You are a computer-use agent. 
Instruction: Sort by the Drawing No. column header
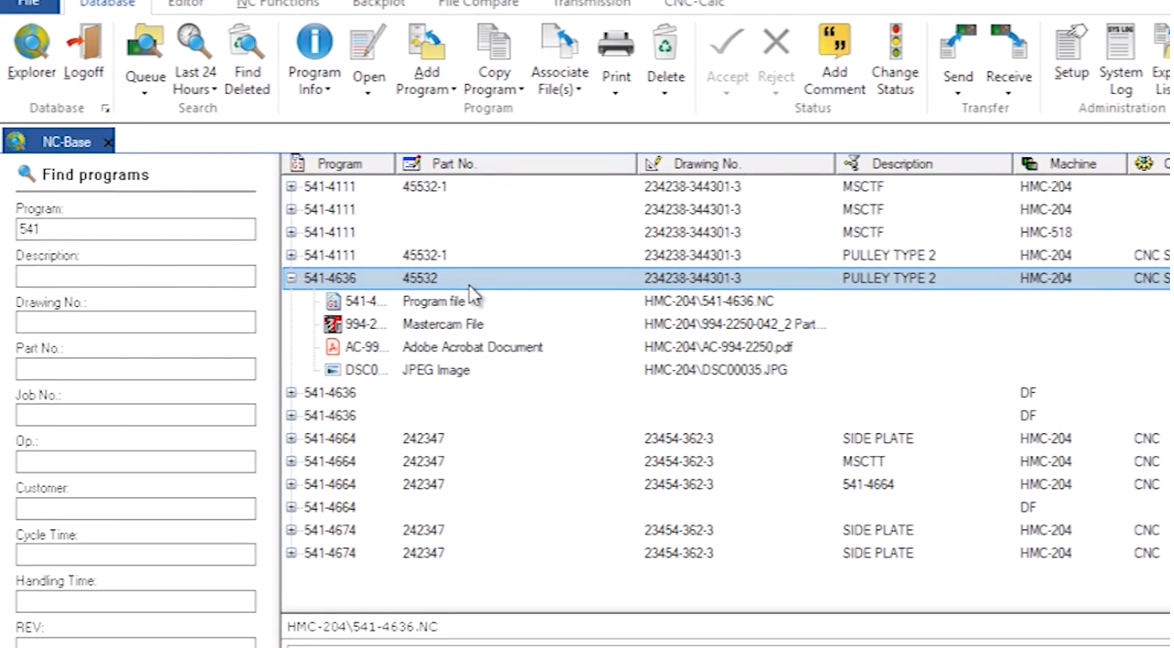pyautogui.click(x=706, y=164)
